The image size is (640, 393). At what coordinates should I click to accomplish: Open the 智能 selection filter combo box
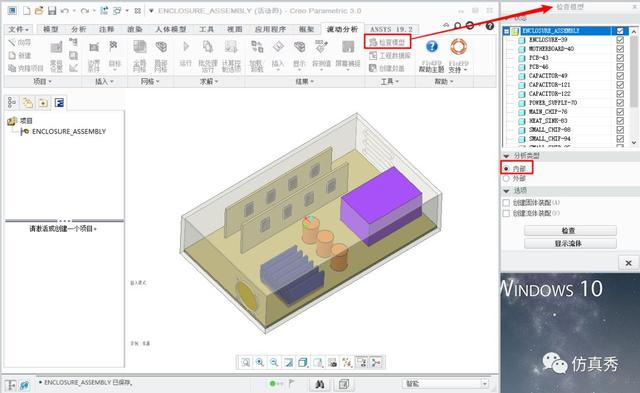(x=445, y=384)
